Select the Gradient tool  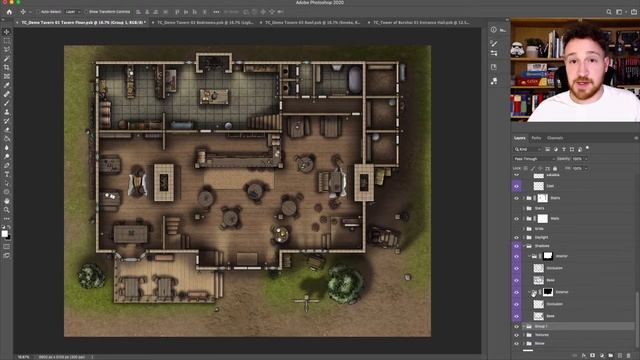tap(6, 139)
